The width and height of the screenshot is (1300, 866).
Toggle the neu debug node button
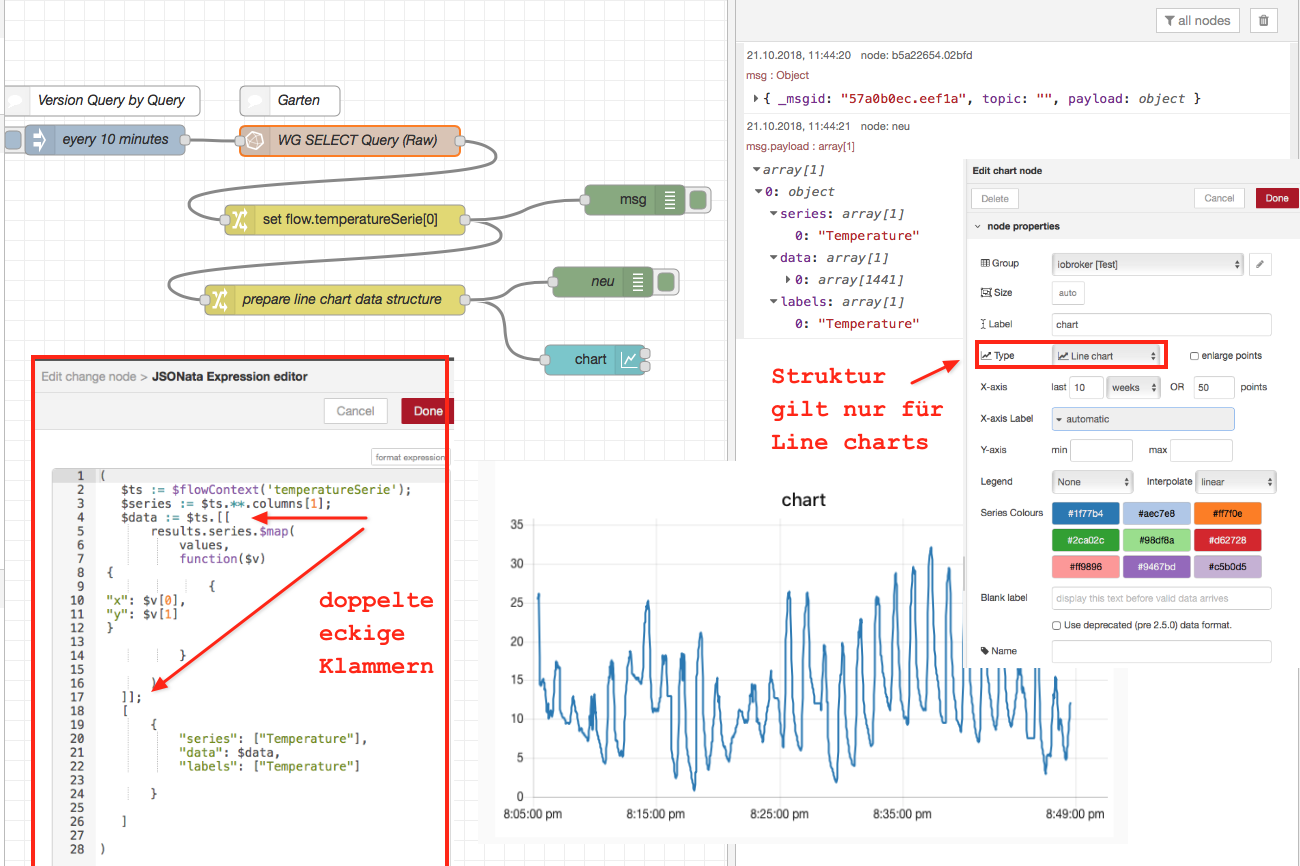(x=667, y=282)
